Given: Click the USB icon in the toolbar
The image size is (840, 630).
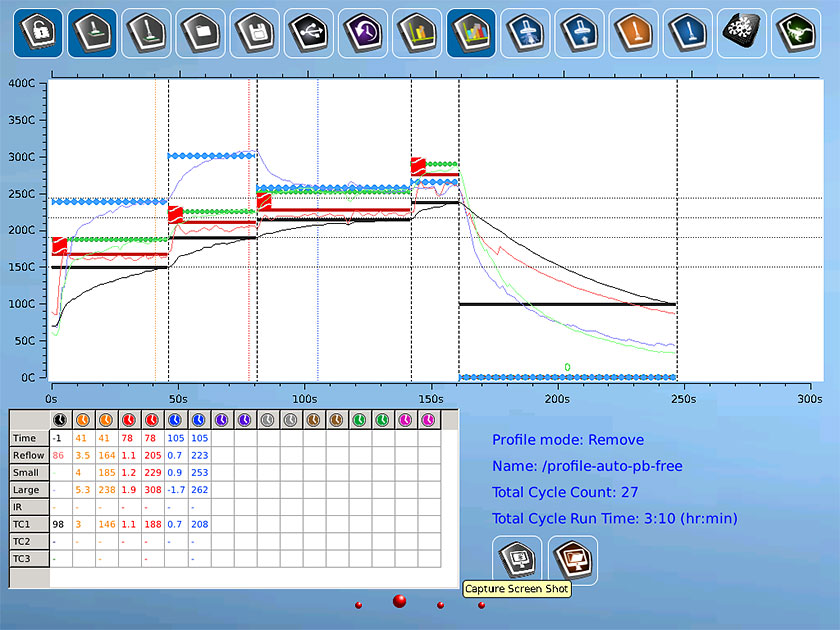Looking at the screenshot, I should (309, 33).
